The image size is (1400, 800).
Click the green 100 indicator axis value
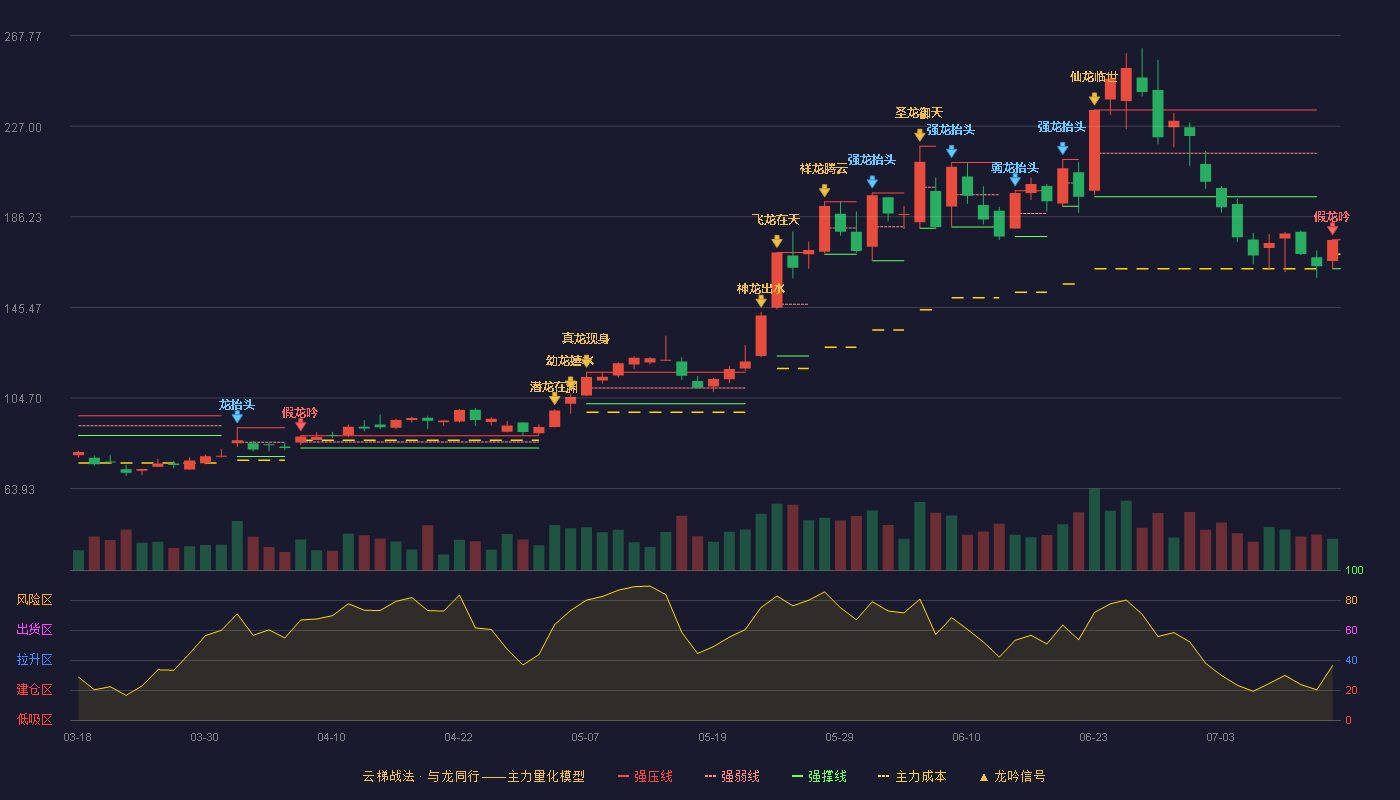(x=1354, y=571)
